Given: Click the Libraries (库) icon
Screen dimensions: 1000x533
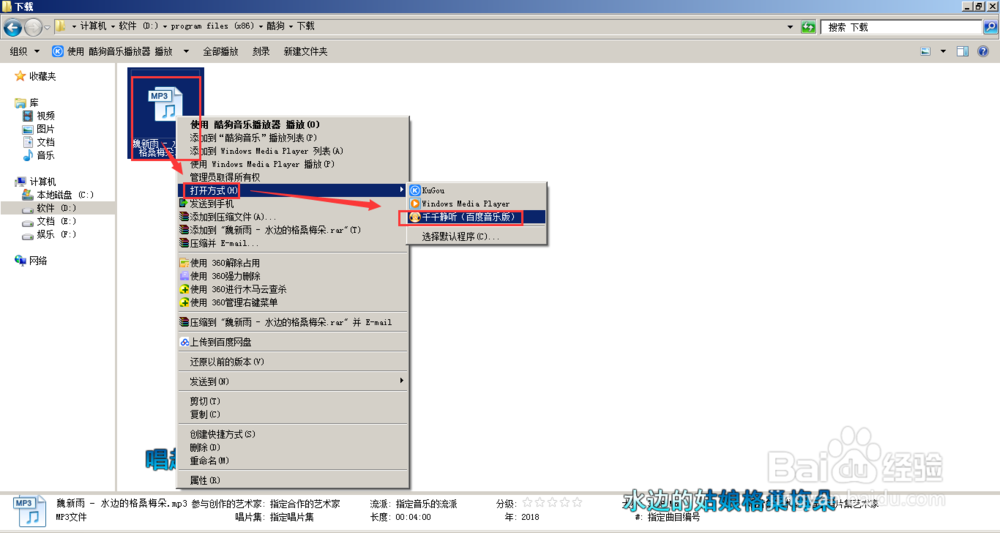Looking at the screenshot, I should pos(20,103).
